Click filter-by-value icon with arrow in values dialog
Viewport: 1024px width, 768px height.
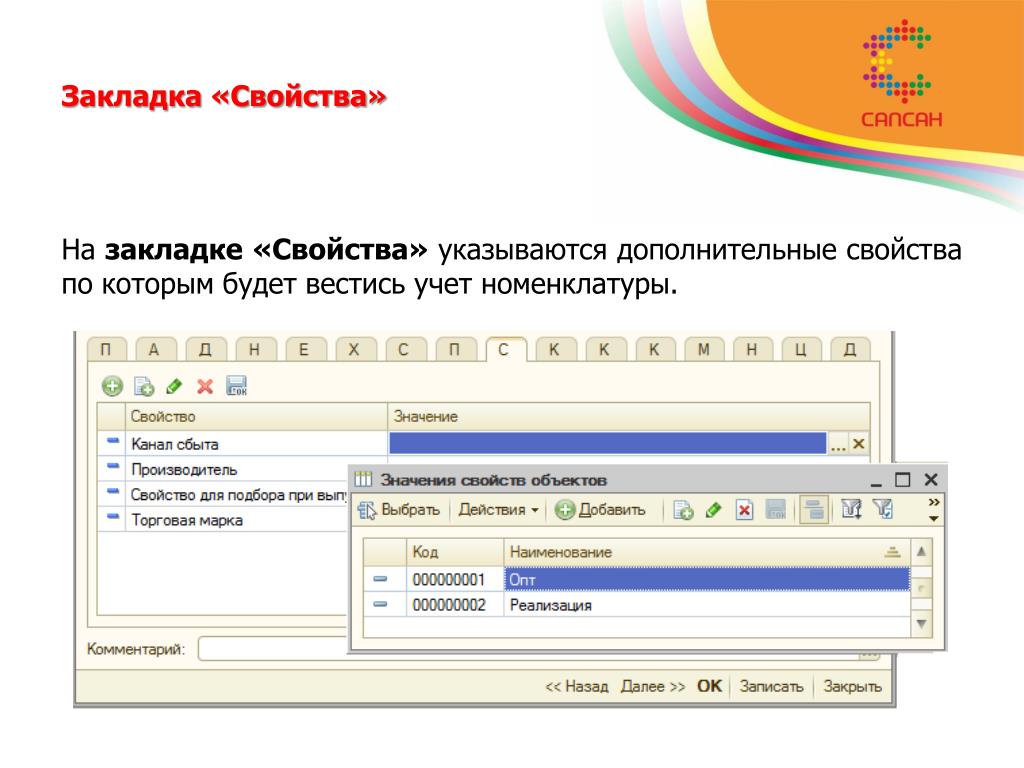coord(852,509)
